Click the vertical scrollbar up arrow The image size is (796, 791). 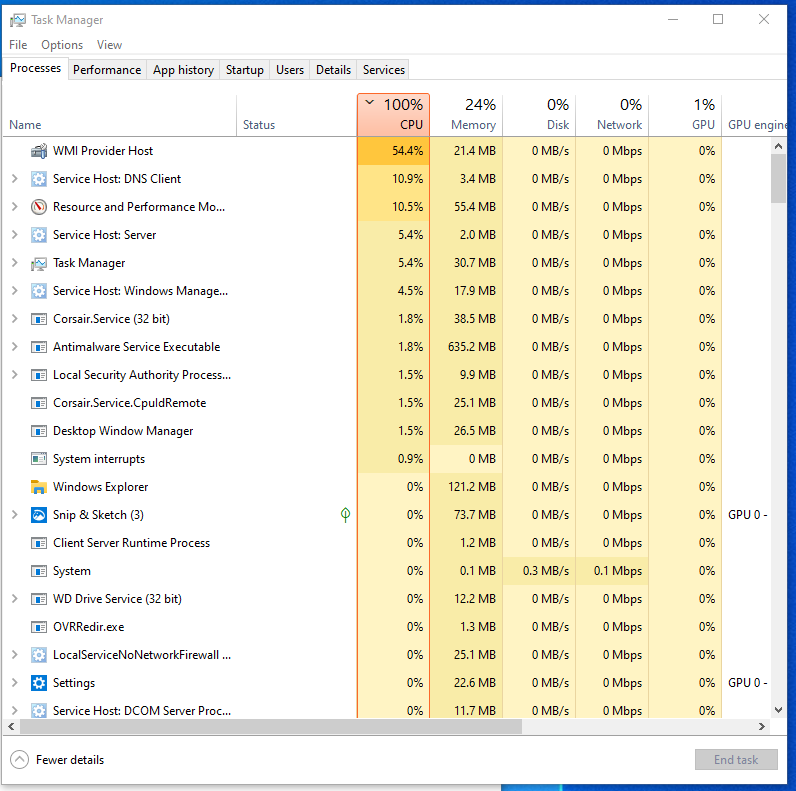778,146
